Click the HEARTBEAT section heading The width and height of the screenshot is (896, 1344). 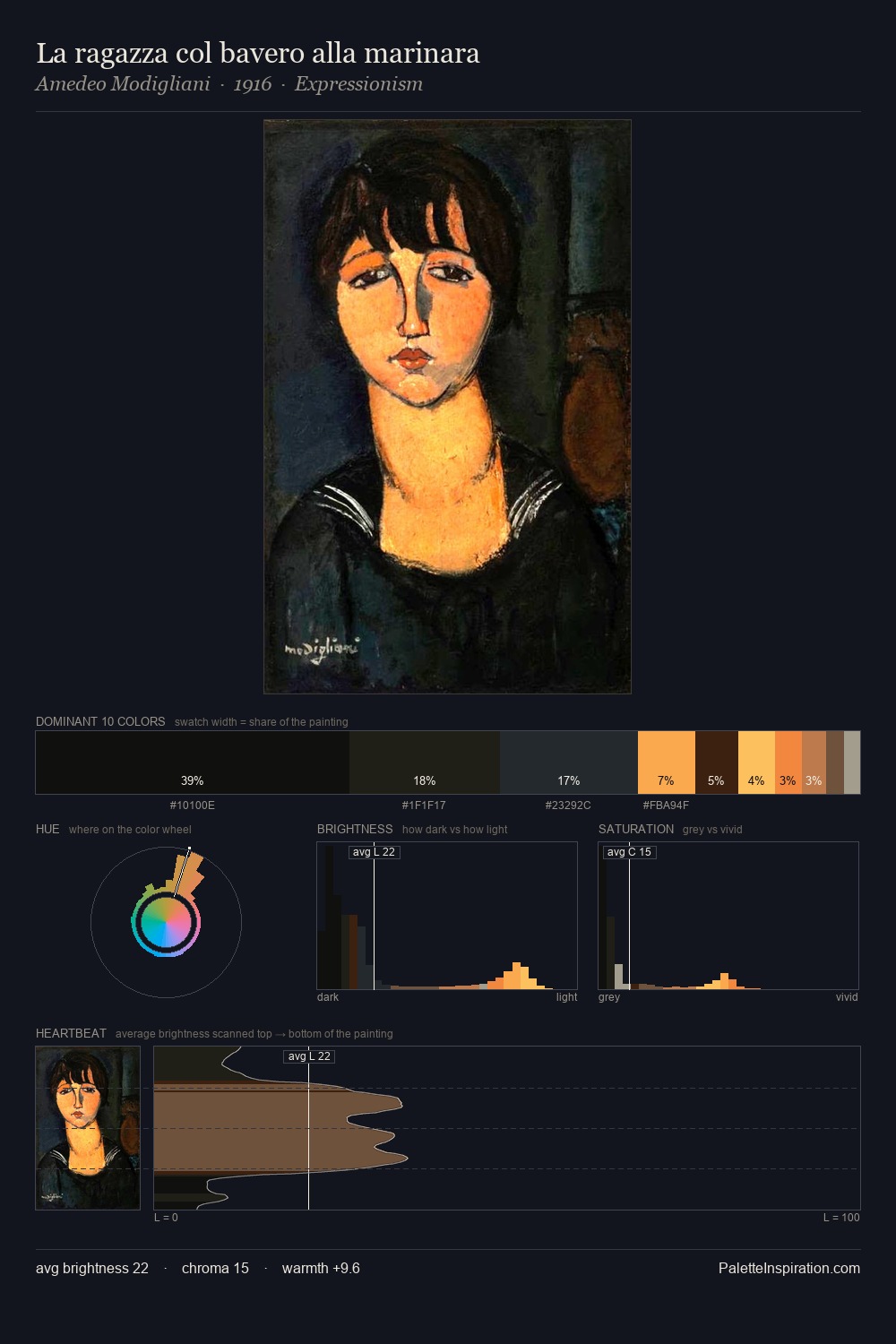71,1033
